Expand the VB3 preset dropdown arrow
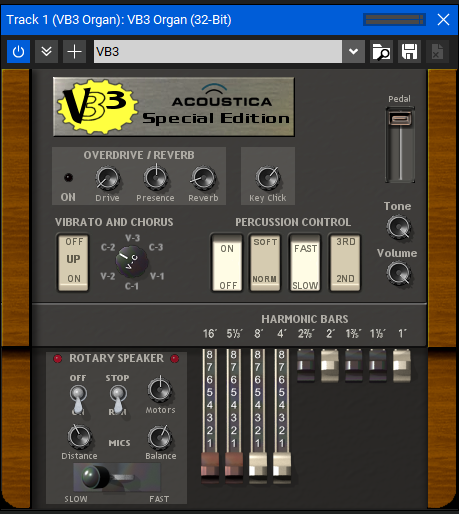Image resolution: width=459 pixels, height=514 pixels. 353,52
